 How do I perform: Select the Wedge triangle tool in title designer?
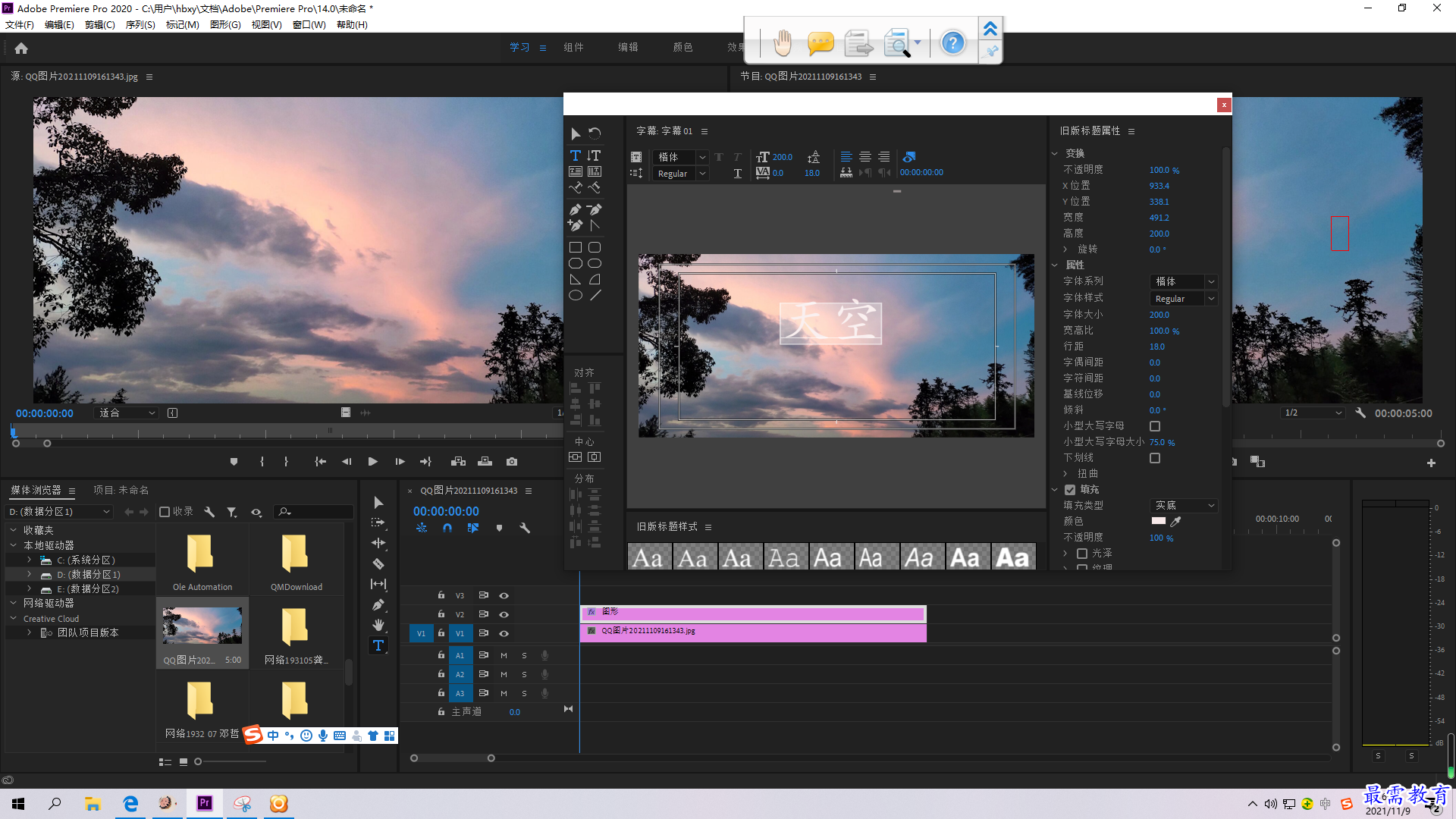click(576, 280)
